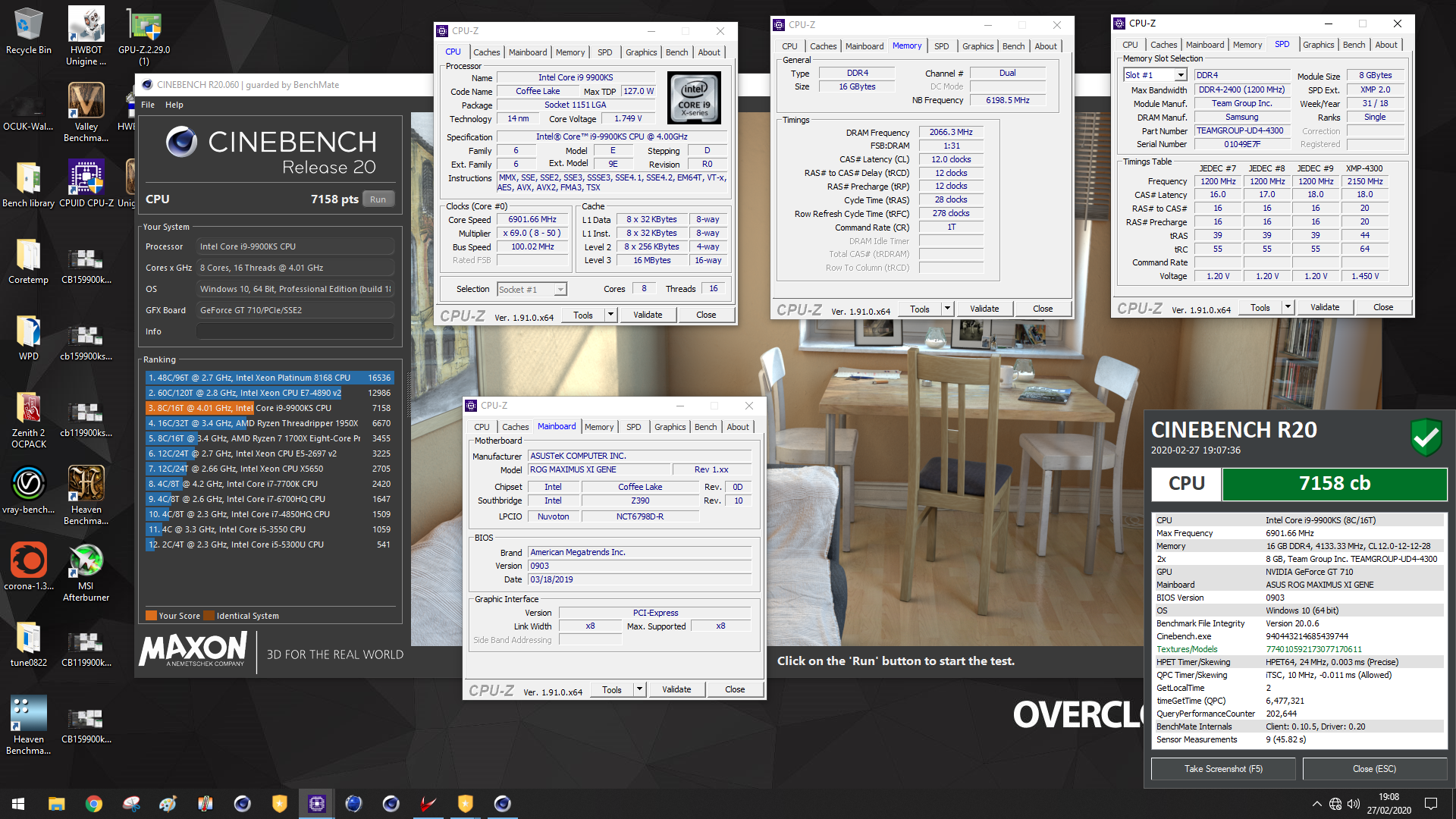Click the DRAM Frequency value 2066.3 MHz

951,132
